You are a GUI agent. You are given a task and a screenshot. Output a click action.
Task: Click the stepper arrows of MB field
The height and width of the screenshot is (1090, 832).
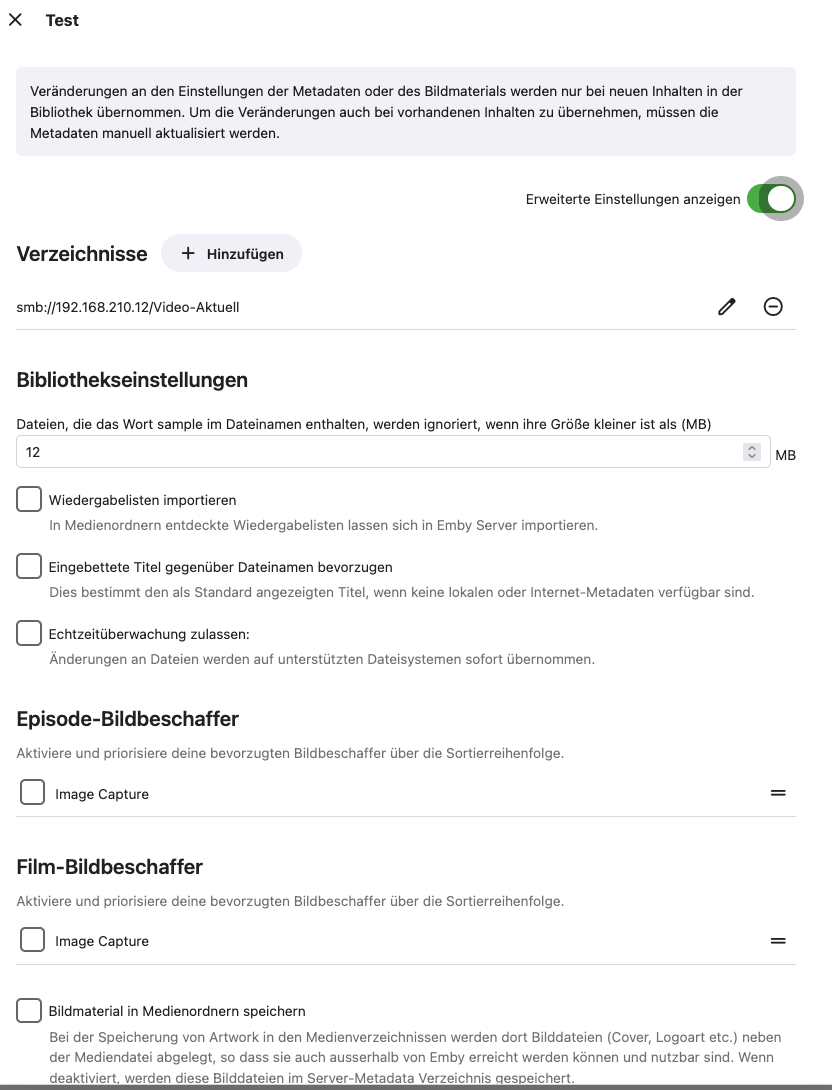pos(752,452)
